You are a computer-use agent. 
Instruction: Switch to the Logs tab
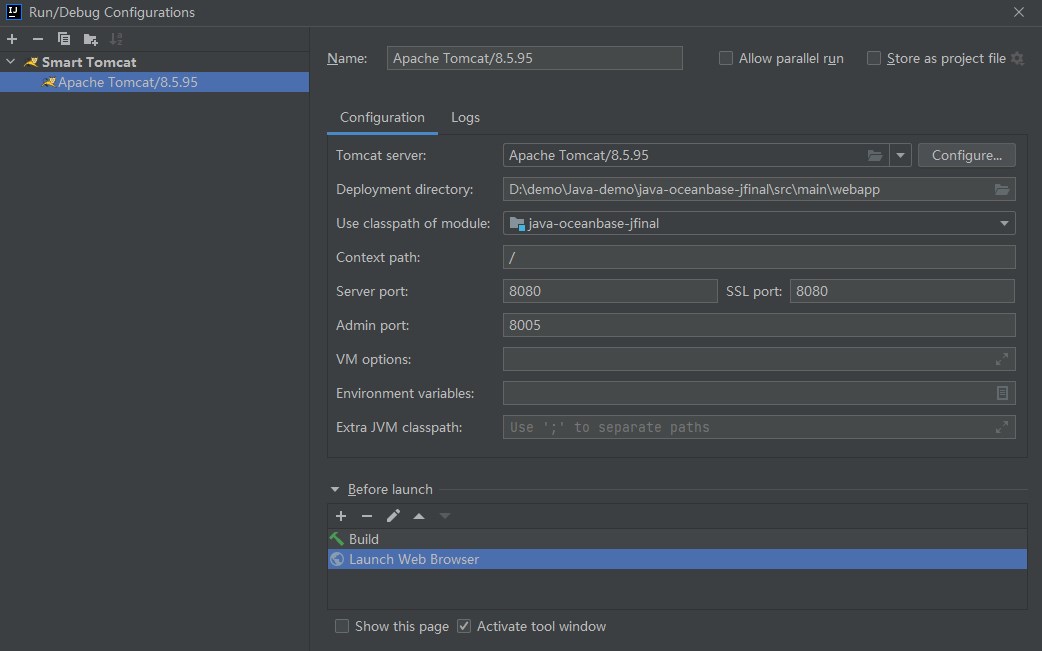point(465,117)
